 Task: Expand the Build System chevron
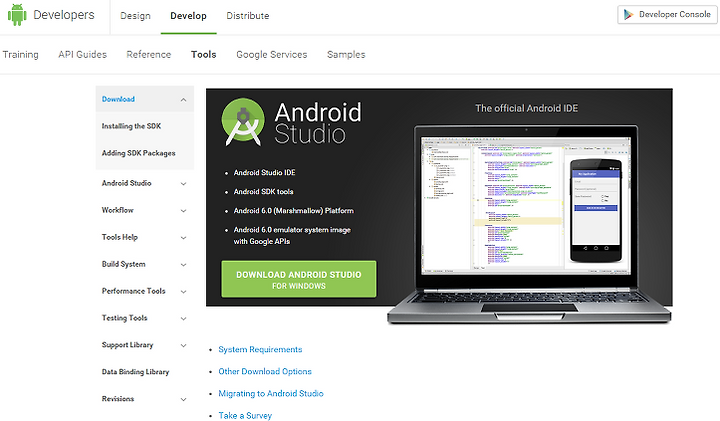[183, 265]
